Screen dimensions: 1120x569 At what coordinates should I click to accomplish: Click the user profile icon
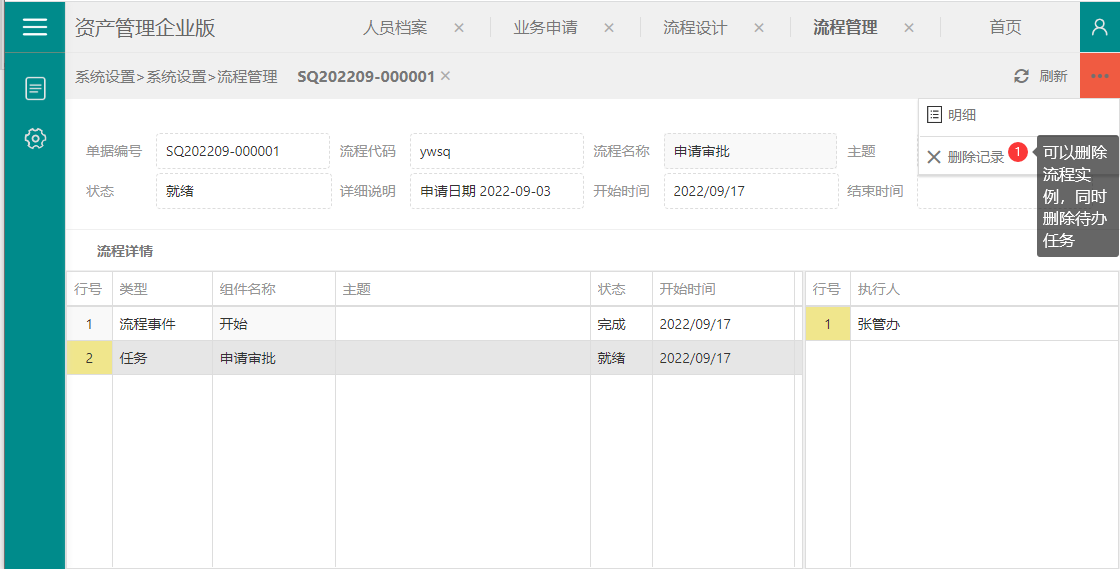[x=1099, y=27]
